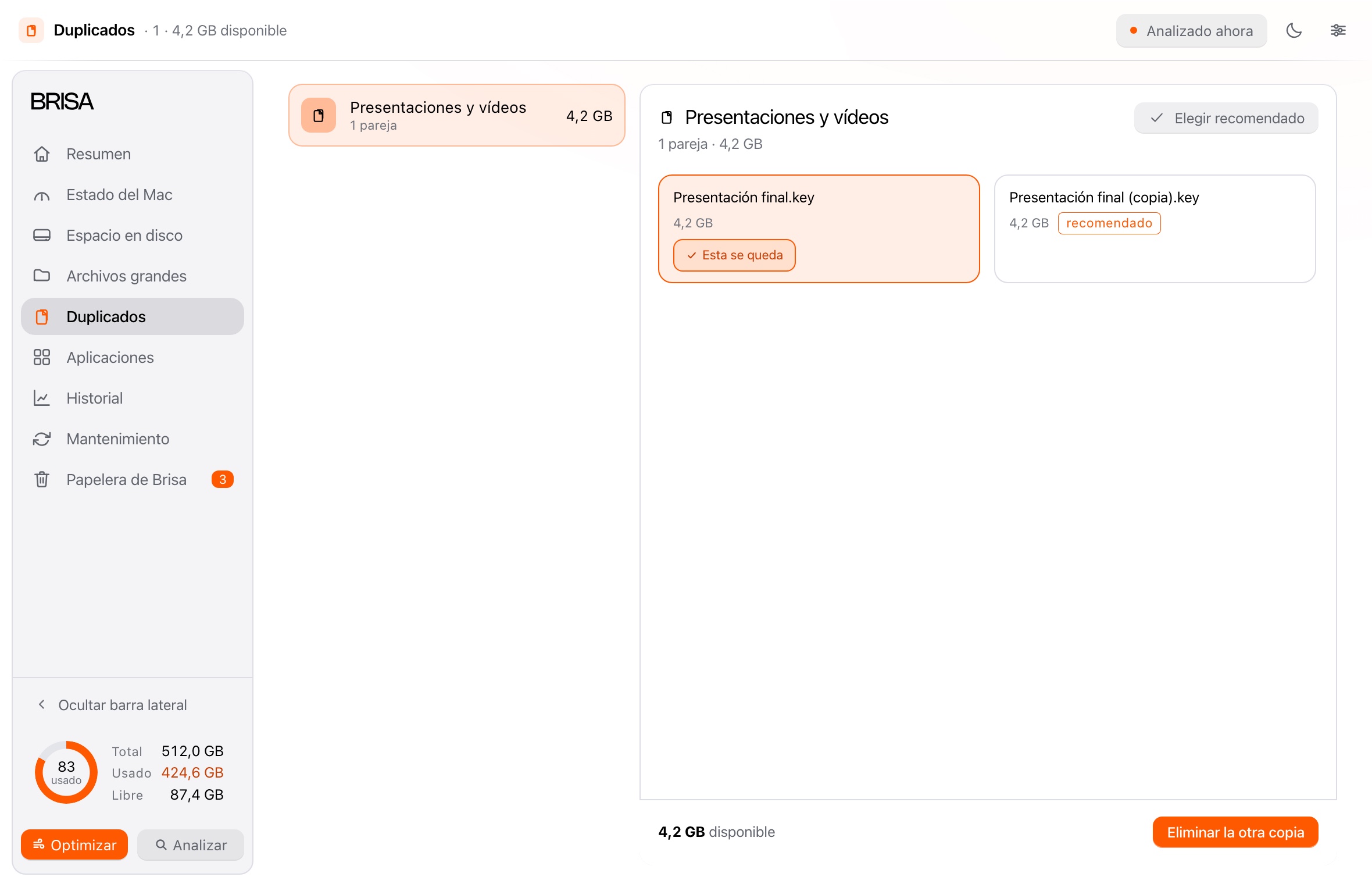Click the 4,2 GB disponible footer text

click(716, 832)
